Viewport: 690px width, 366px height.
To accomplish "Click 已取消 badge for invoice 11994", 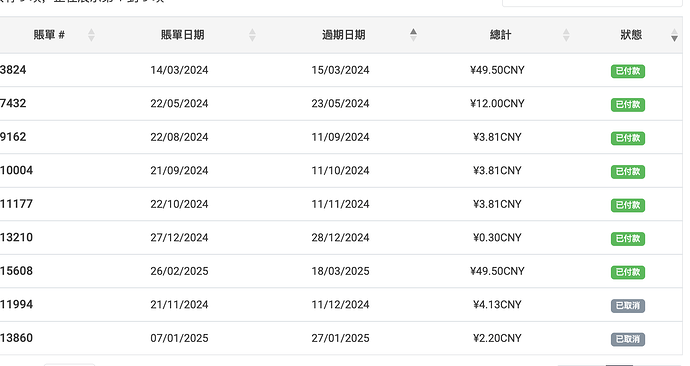I will coord(628,305).
